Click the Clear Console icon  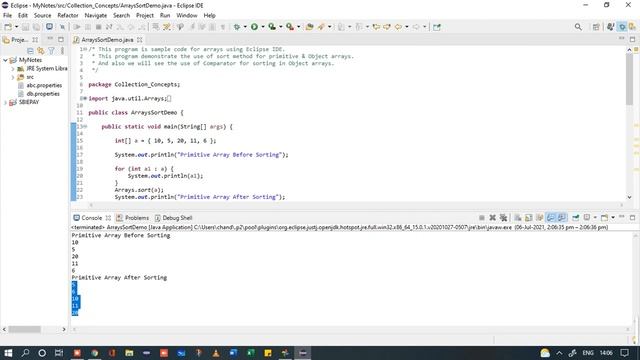[x=518, y=218]
